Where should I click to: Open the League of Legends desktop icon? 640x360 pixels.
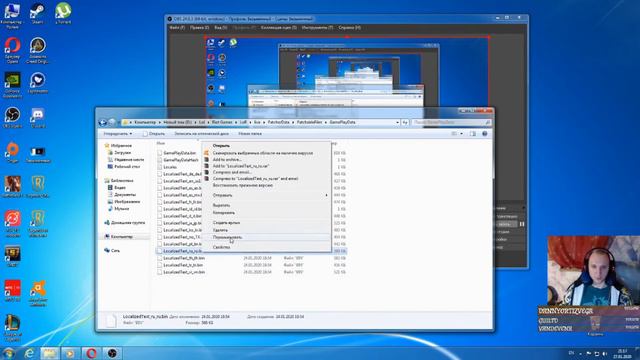click(12, 328)
